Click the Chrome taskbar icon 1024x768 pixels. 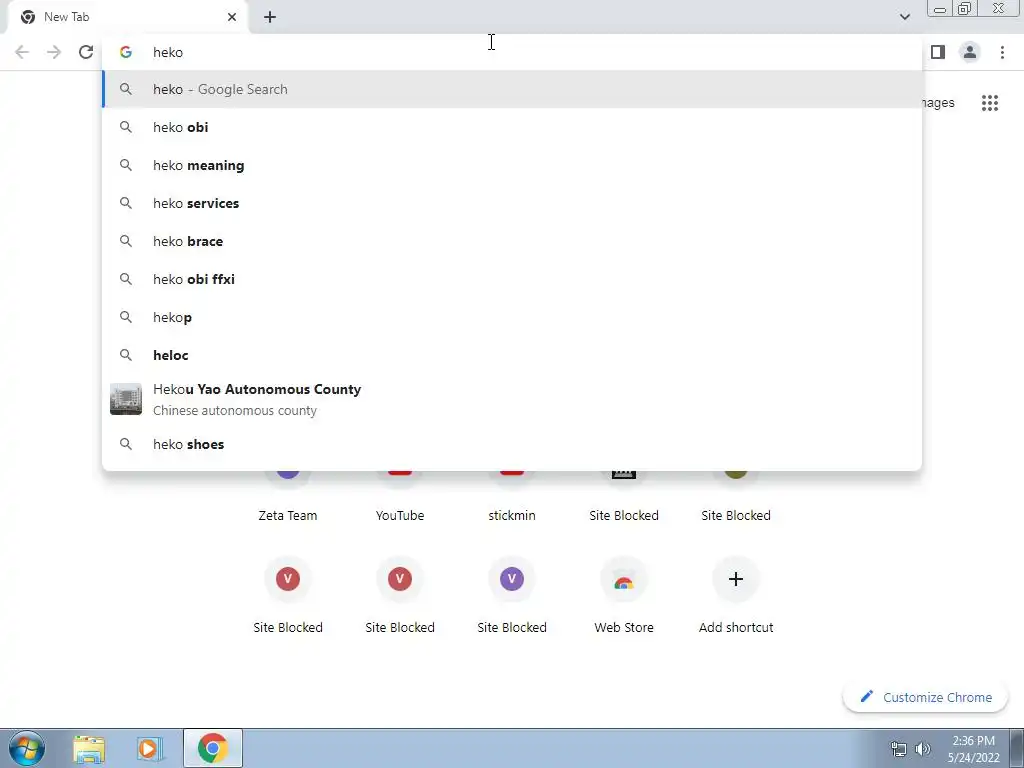click(212, 748)
